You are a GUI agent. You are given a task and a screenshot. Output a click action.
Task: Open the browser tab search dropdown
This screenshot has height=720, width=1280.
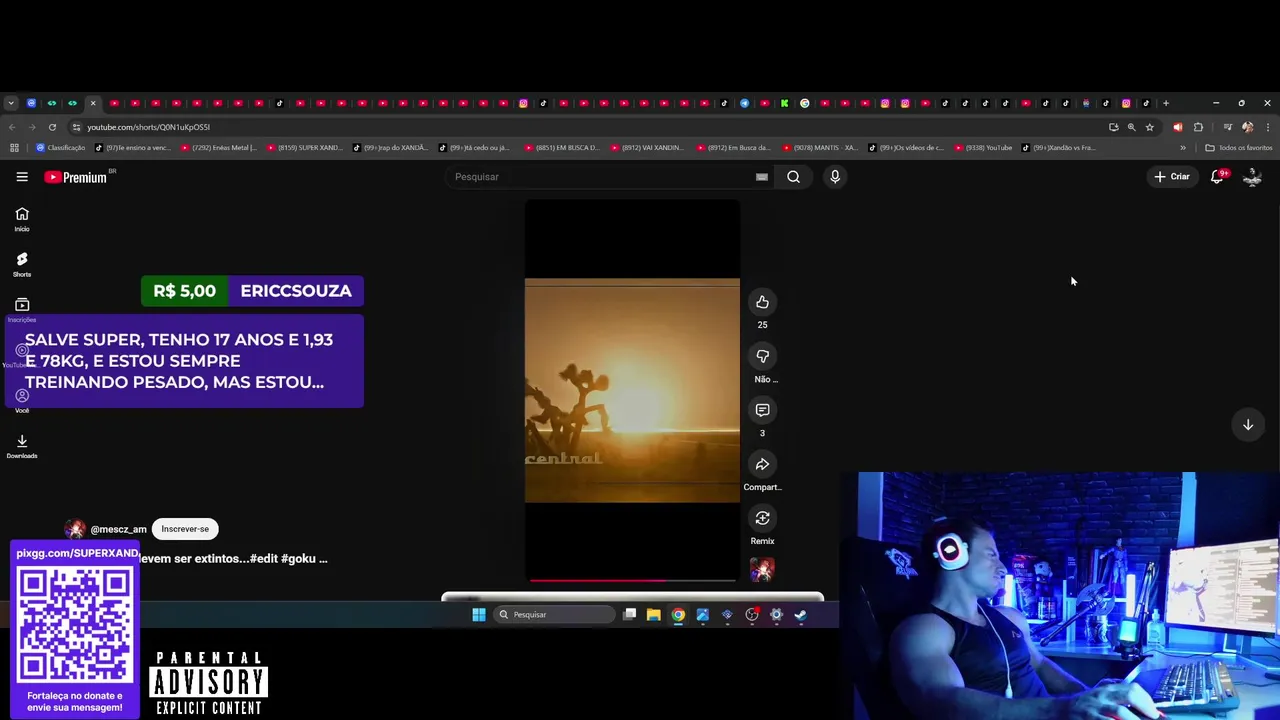point(11,103)
